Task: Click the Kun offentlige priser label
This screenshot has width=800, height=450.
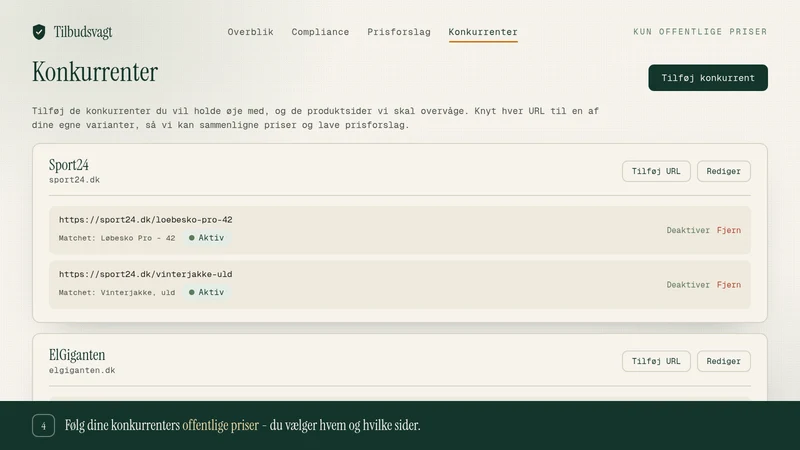Action: pyautogui.click(x=700, y=32)
